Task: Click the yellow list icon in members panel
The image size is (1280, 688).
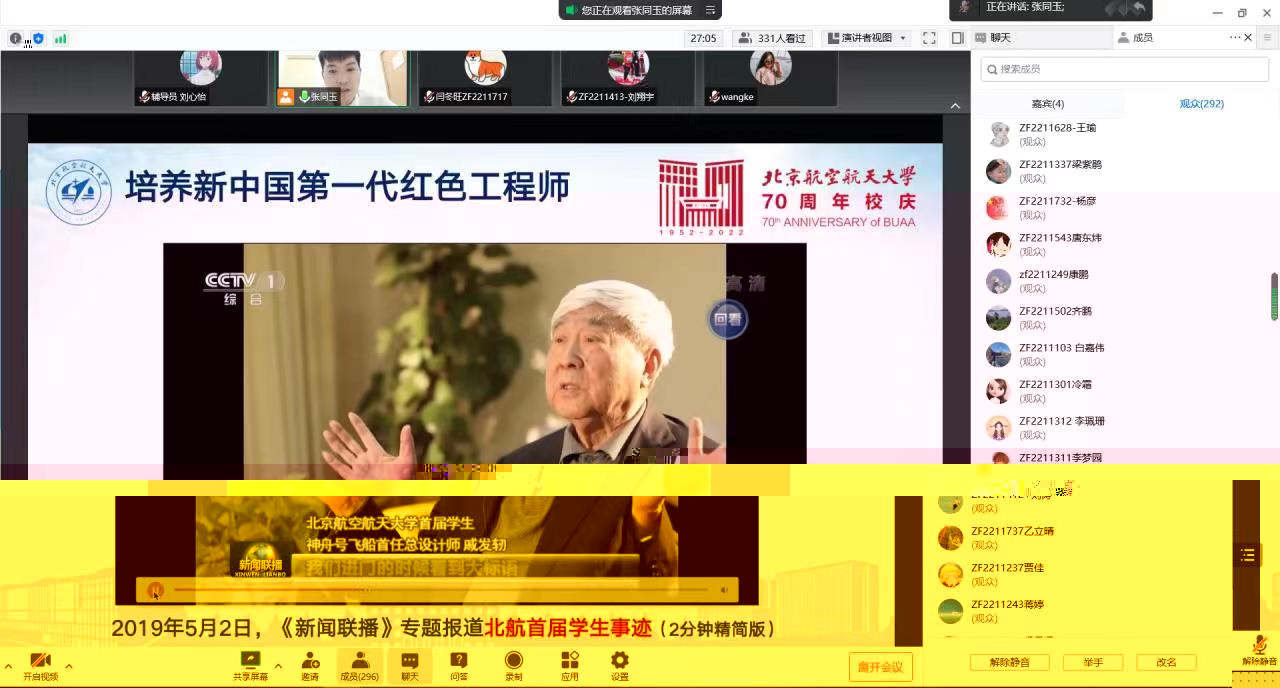Action: (x=1247, y=556)
